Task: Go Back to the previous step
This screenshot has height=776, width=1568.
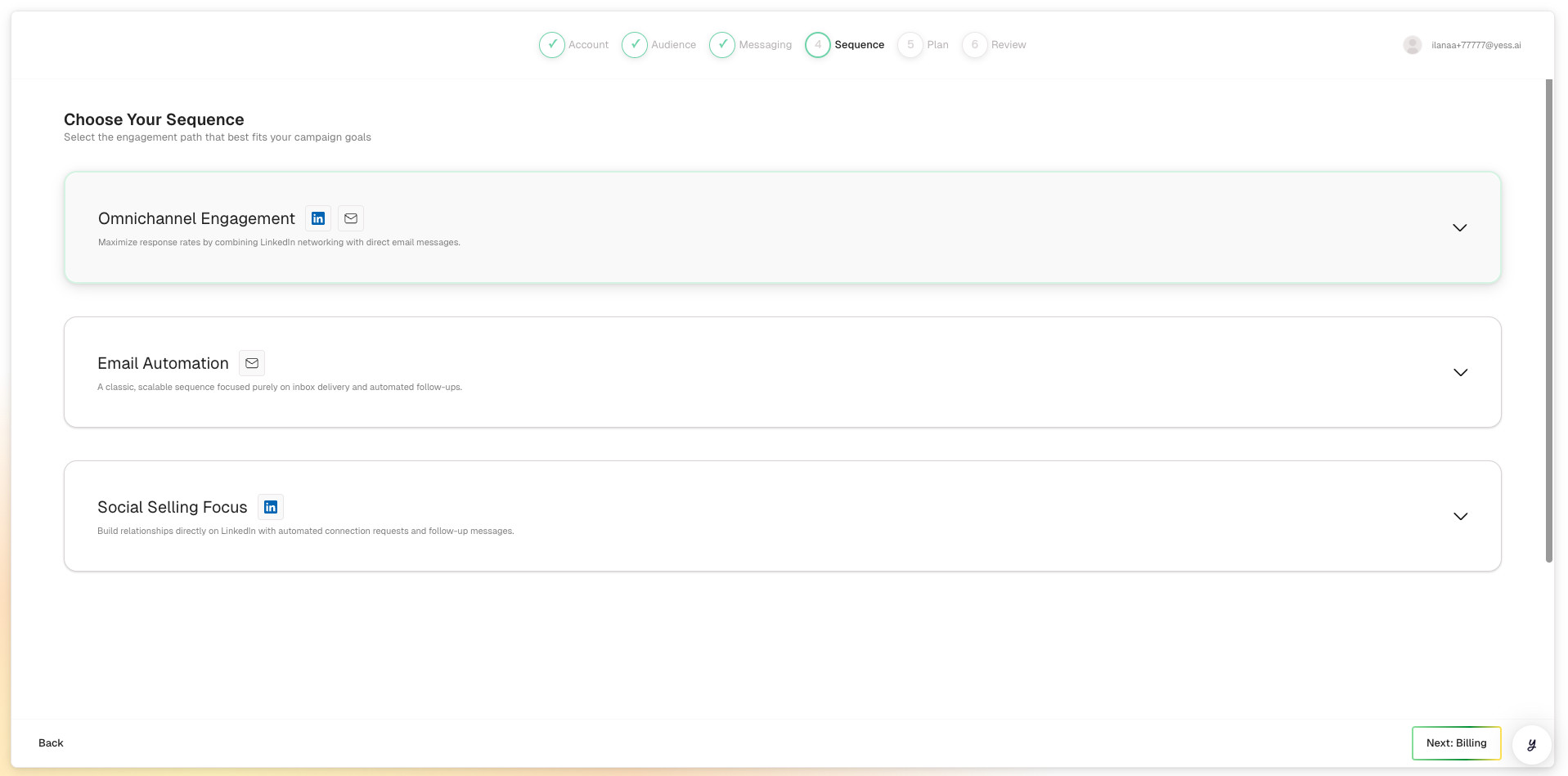Action: (51, 743)
